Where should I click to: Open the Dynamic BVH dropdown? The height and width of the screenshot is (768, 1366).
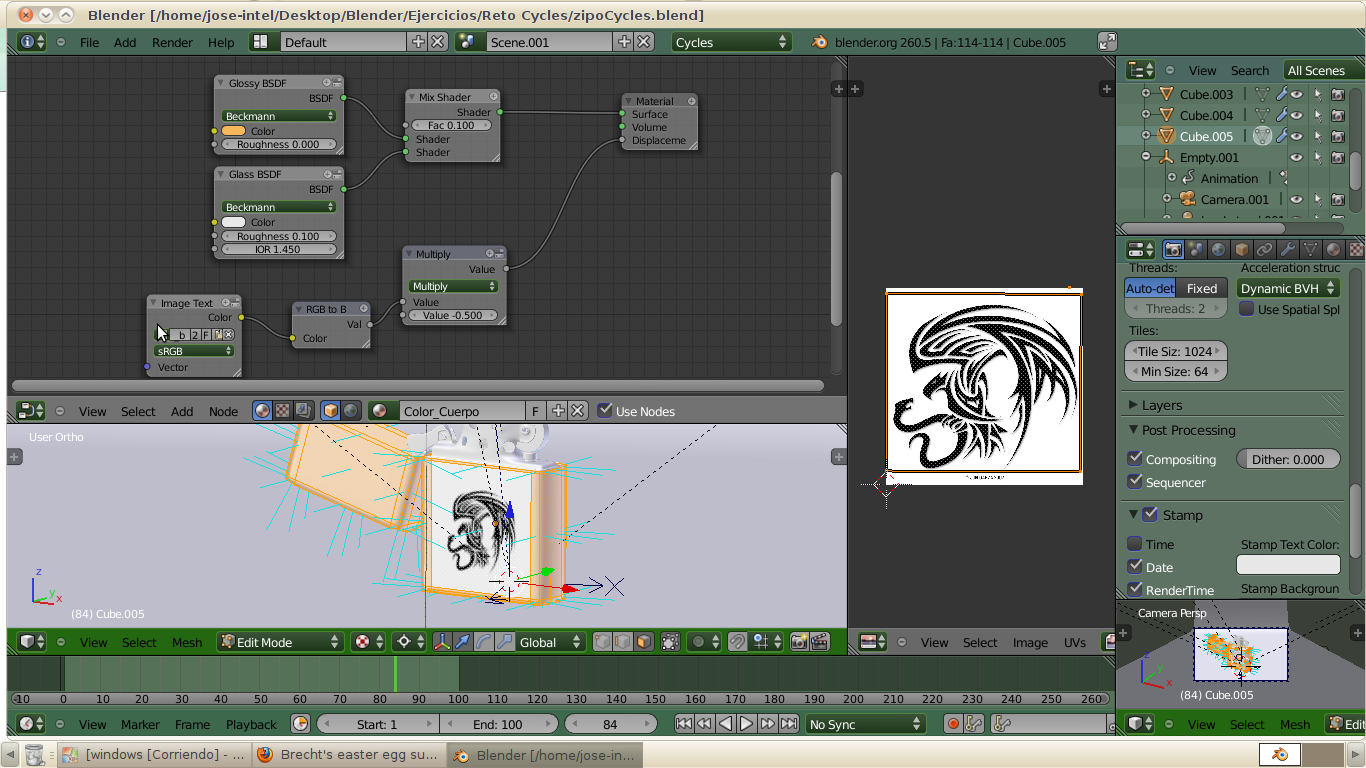(x=1288, y=288)
